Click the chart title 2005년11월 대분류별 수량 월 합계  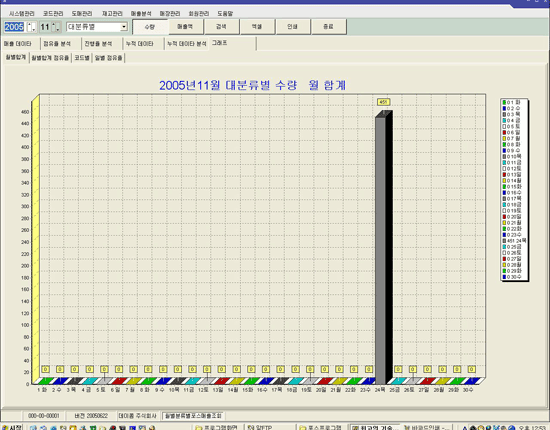coord(253,85)
